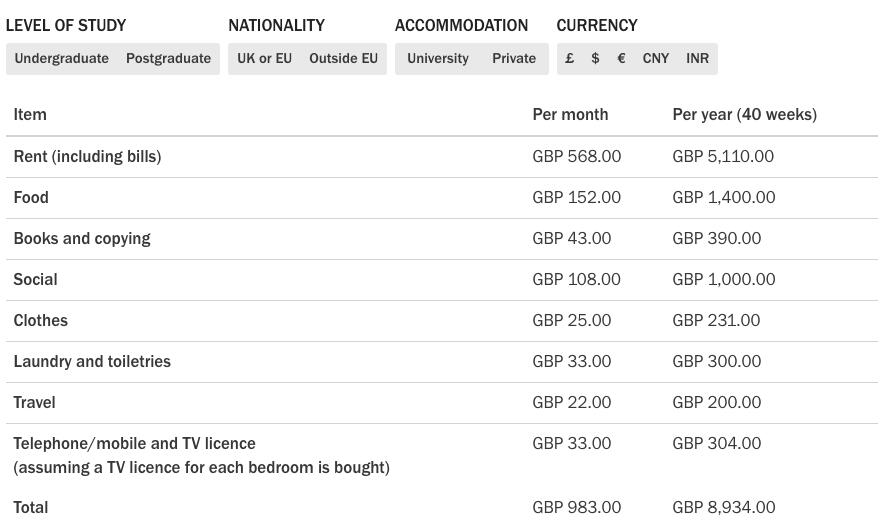884x527 pixels.
Task: Select the euro (€) currency
Action: 621,59
